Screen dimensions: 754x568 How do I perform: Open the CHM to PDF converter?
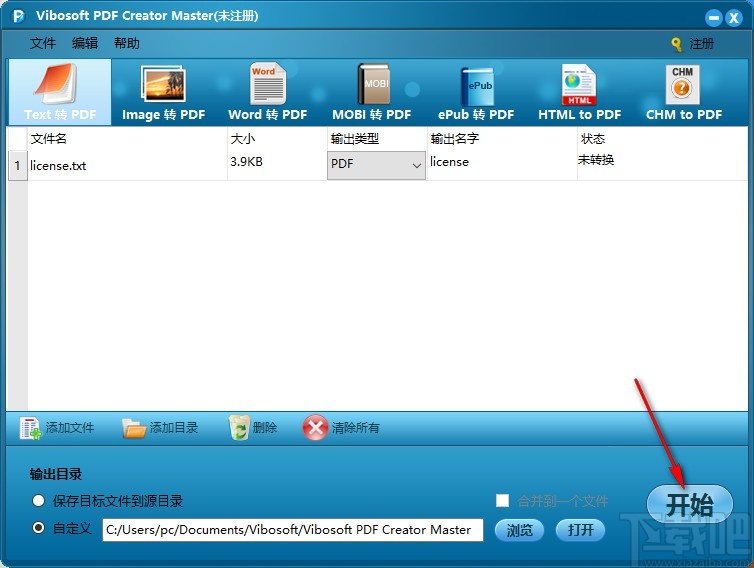click(x=684, y=92)
